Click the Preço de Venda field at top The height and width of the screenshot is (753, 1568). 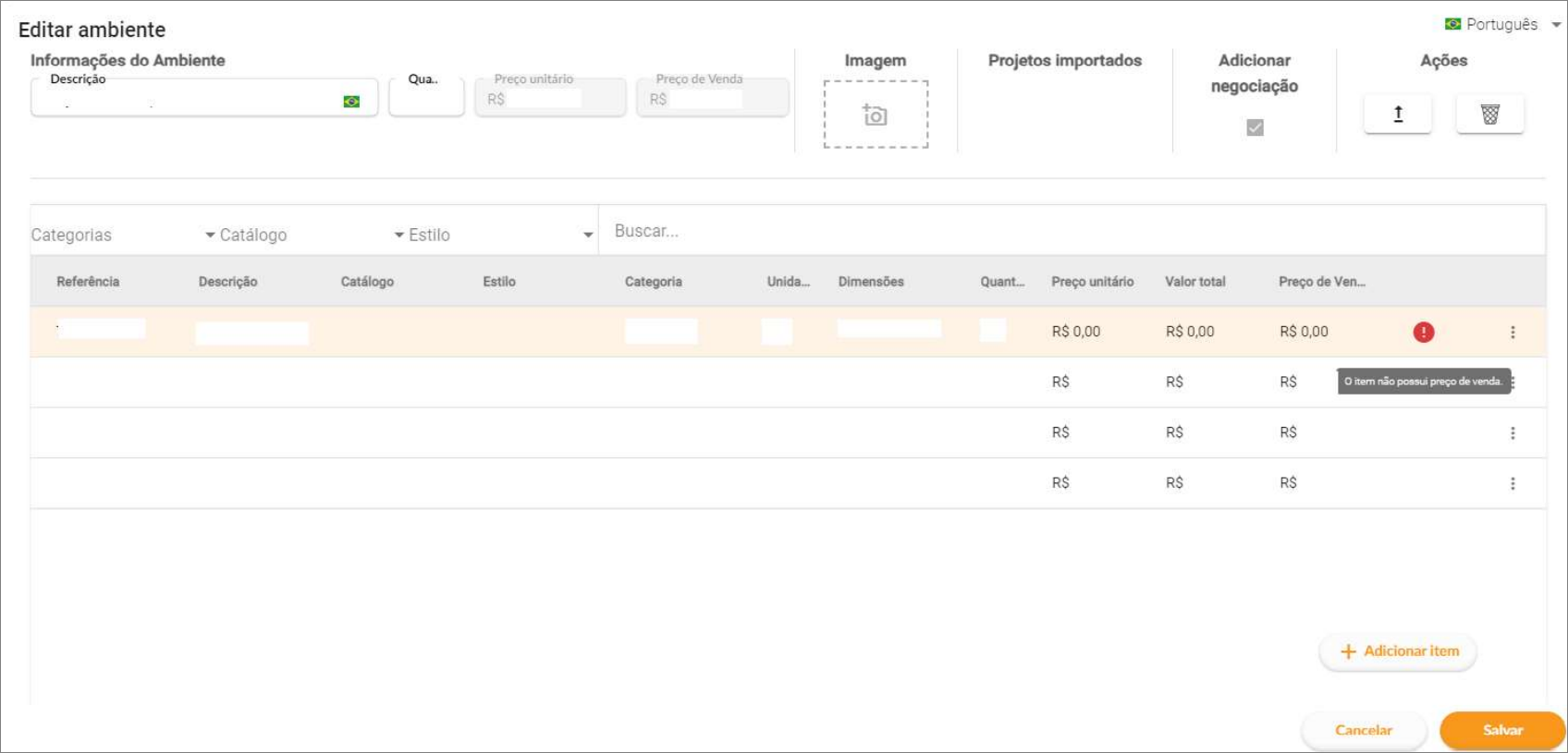coord(712,97)
